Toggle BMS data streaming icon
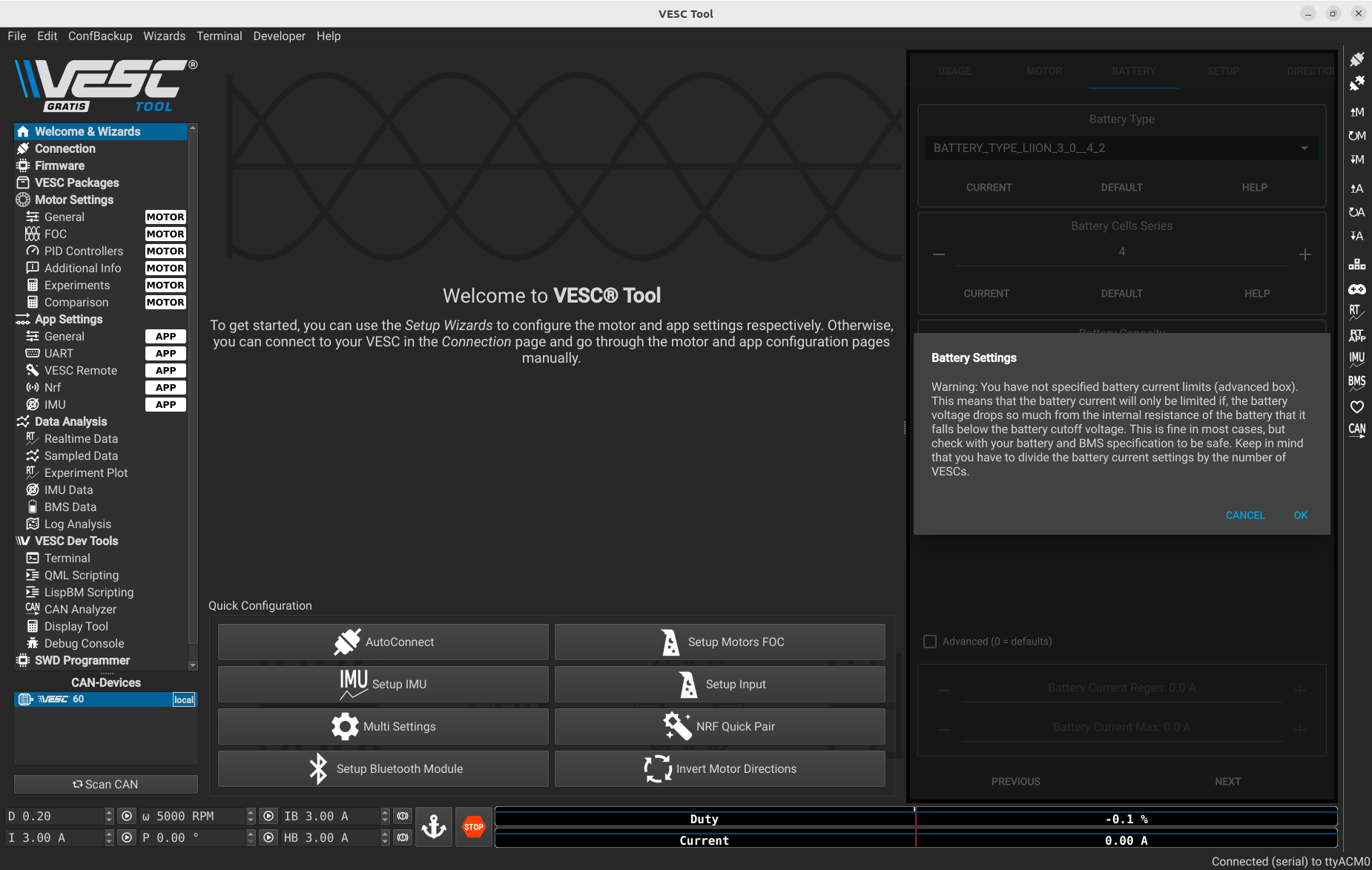The height and width of the screenshot is (870, 1372). click(1356, 383)
